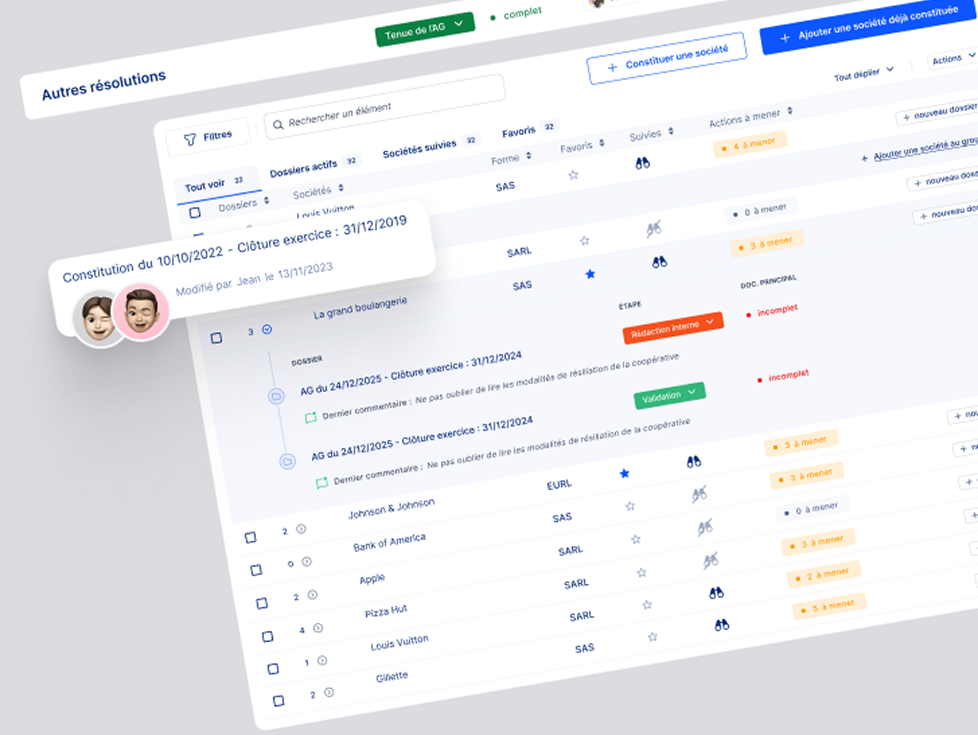Image resolution: width=978 pixels, height=735 pixels.
Task: Click the grey-background avatar in popup card
Action: tap(98, 318)
